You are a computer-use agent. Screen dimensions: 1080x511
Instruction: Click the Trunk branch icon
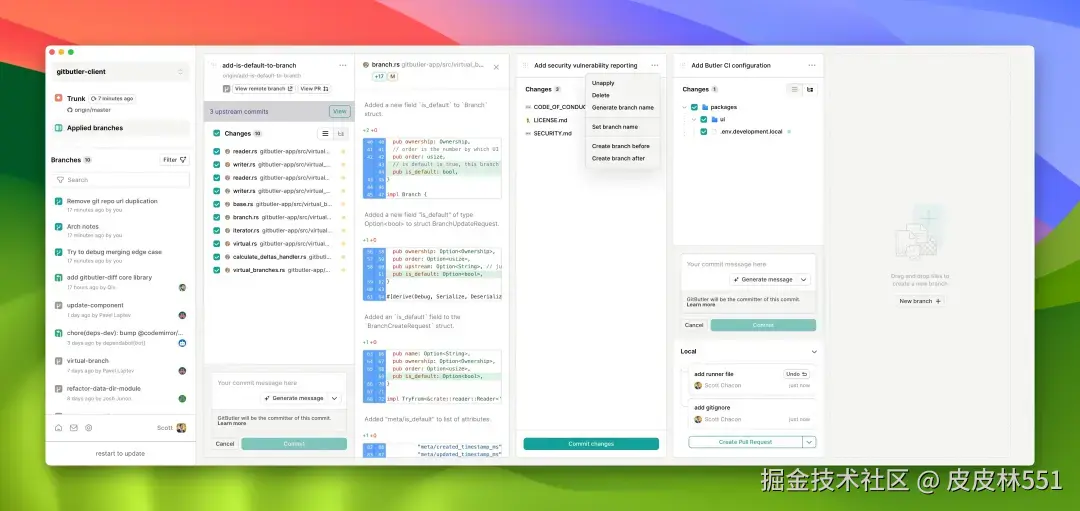click(59, 98)
